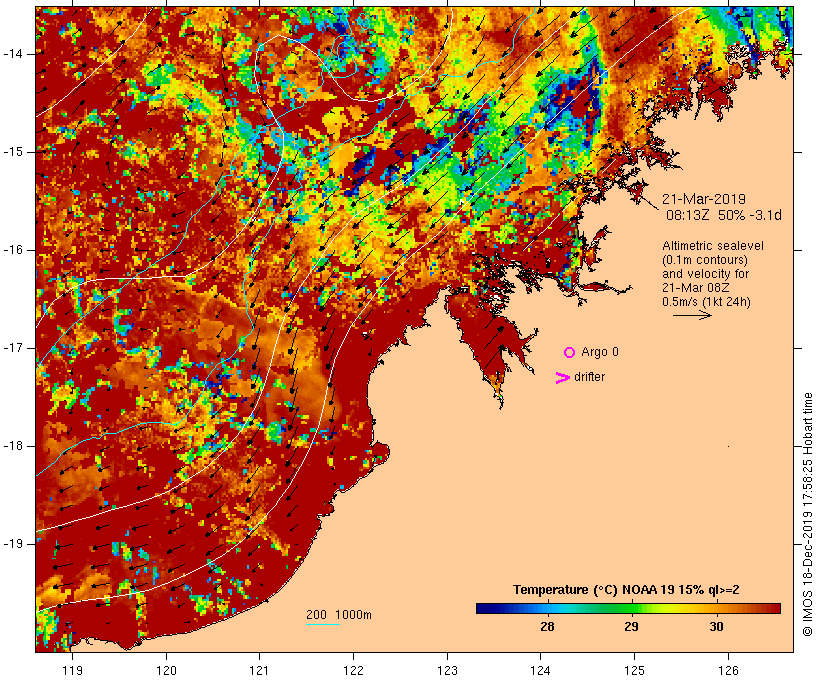Click latitude axis label -14
This screenshot has height=680, width=820.
pos(13,54)
